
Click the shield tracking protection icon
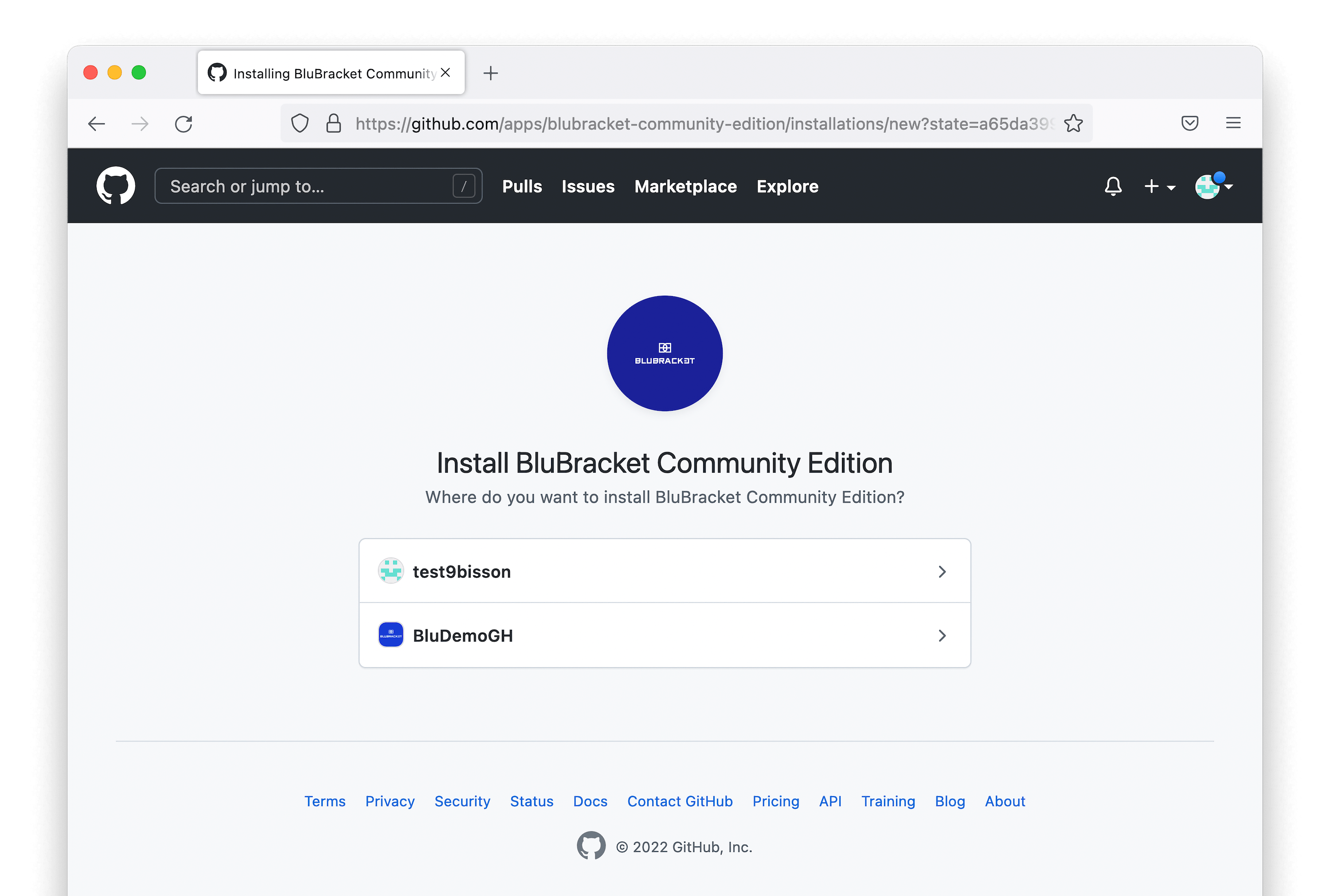[x=300, y=124]
